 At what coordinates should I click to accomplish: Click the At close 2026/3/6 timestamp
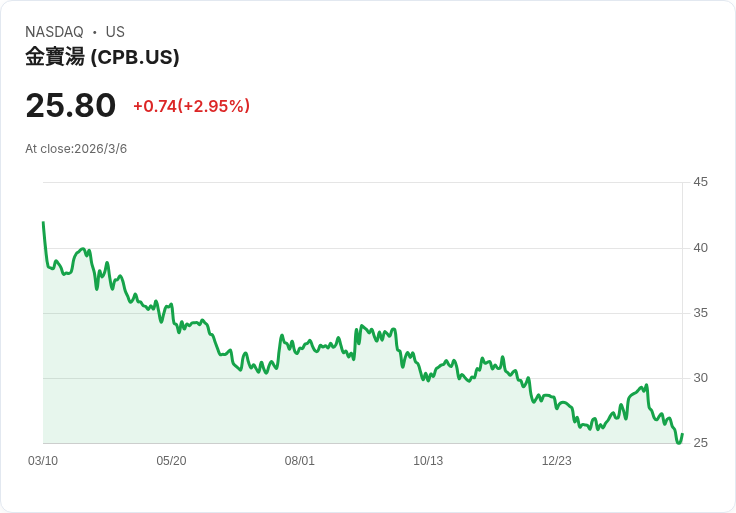coord(76,149)
